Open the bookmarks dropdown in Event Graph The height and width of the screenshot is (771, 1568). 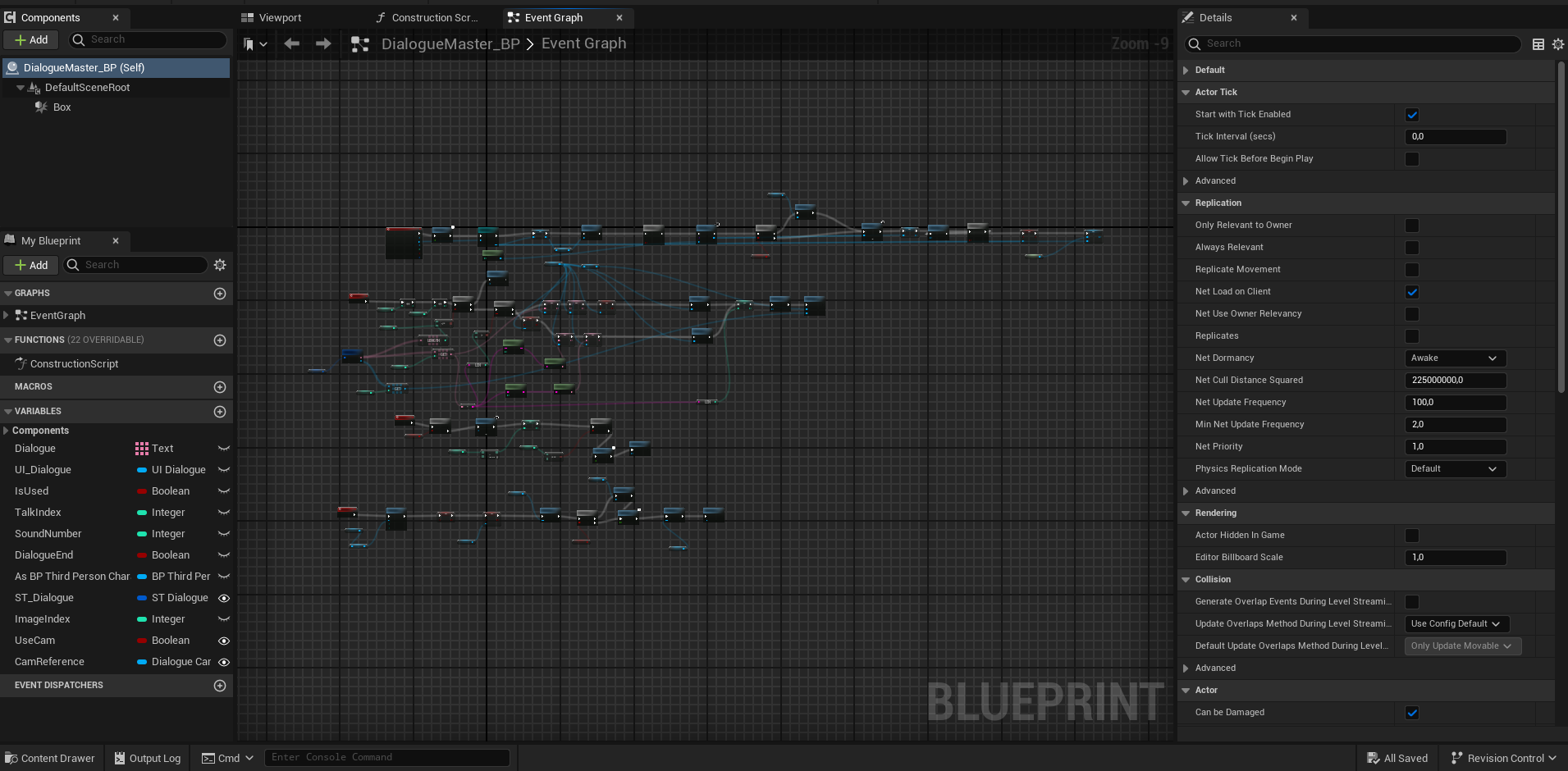click(255, 44)
